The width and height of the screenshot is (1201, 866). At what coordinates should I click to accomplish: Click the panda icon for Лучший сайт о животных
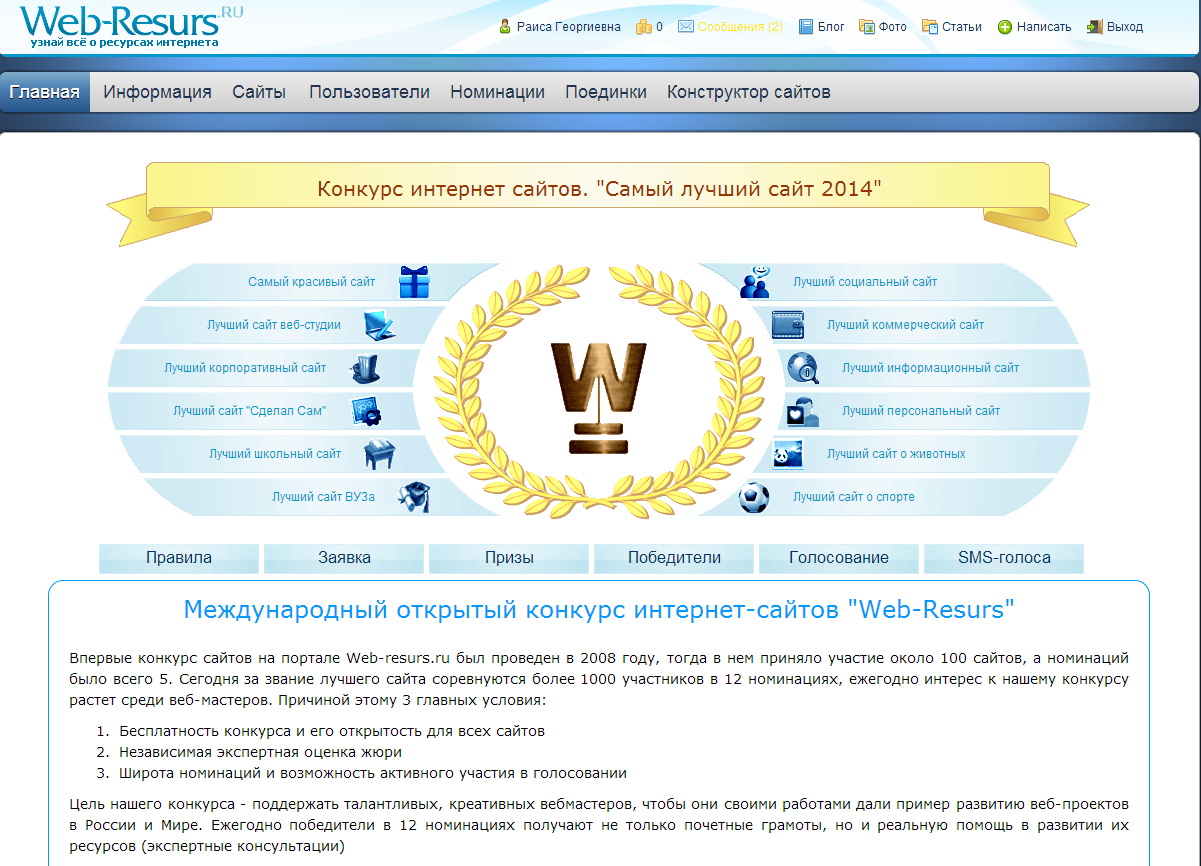(x=789, y=454)
